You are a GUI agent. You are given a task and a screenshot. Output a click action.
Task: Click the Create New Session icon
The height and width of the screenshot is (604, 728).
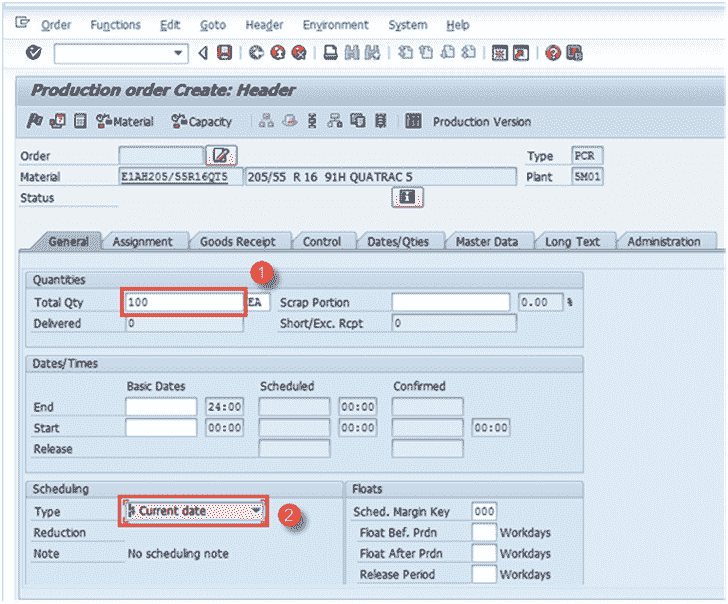(500, 53)
